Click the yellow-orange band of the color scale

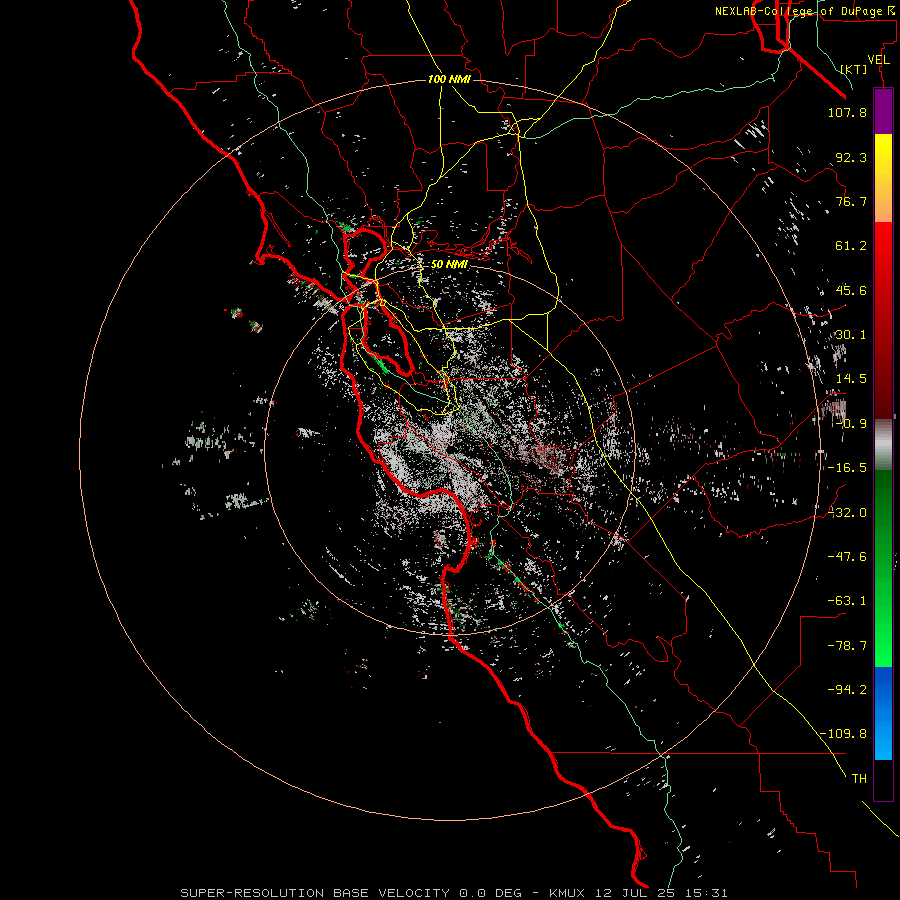pos(883,178)
